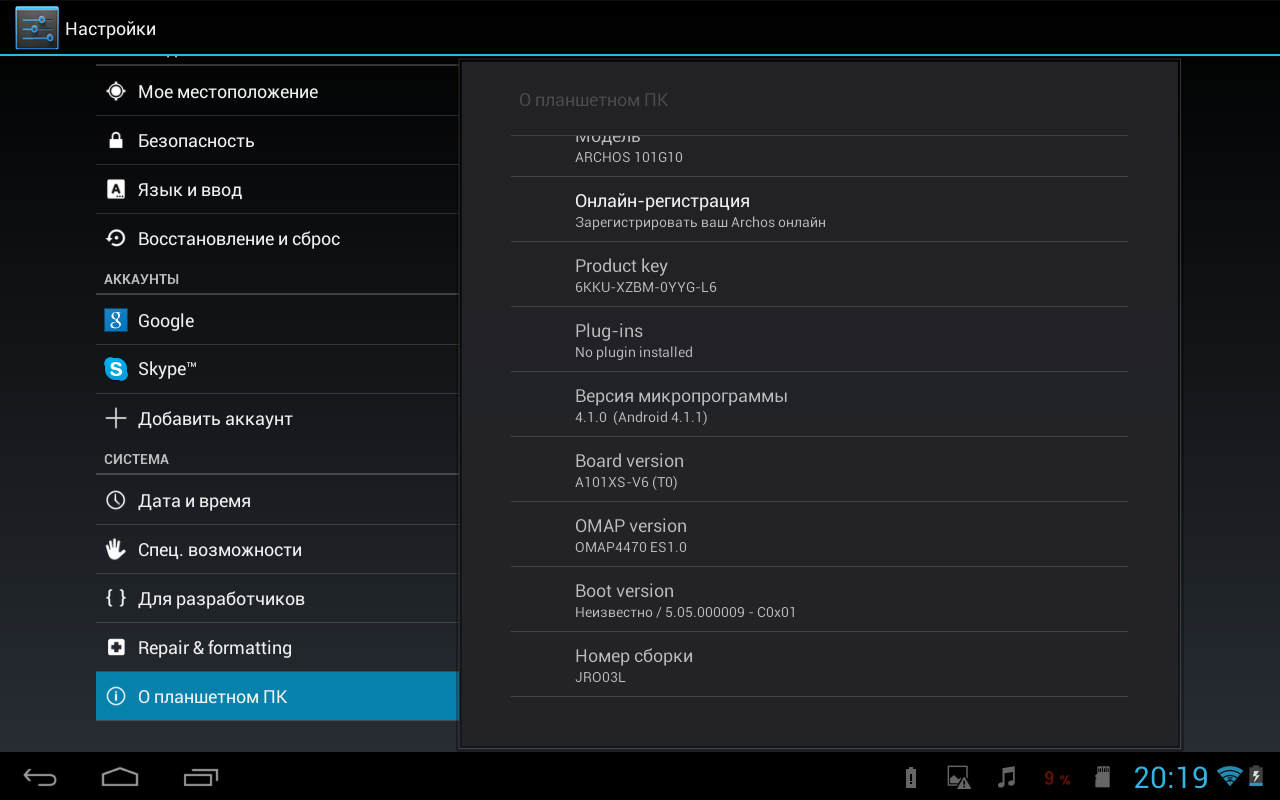1280x800 pixels.
Task: Tap the Настройки title text
Action: pyautogui.click(x=110, y=29)
